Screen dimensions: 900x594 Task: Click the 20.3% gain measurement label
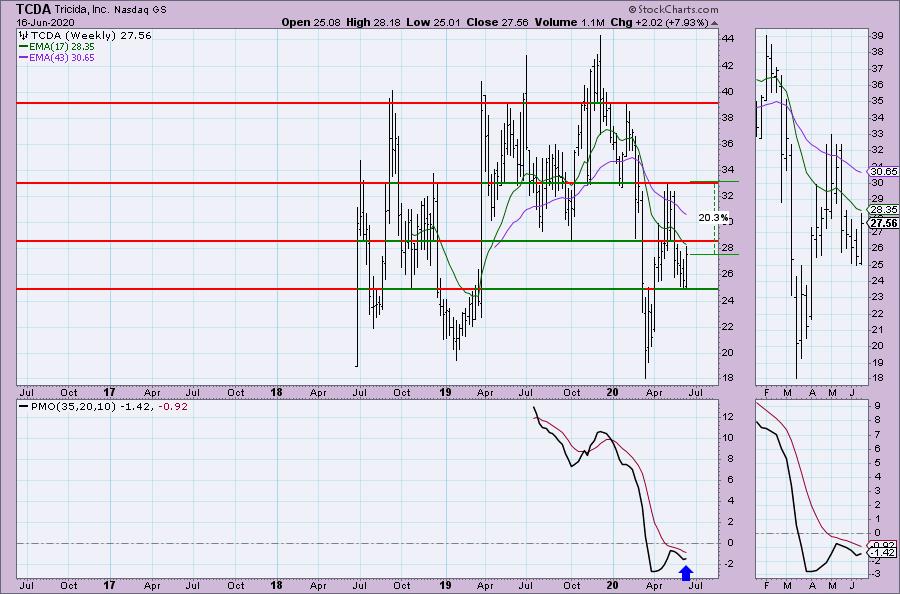pyautogui.click(x=713, y=218)
